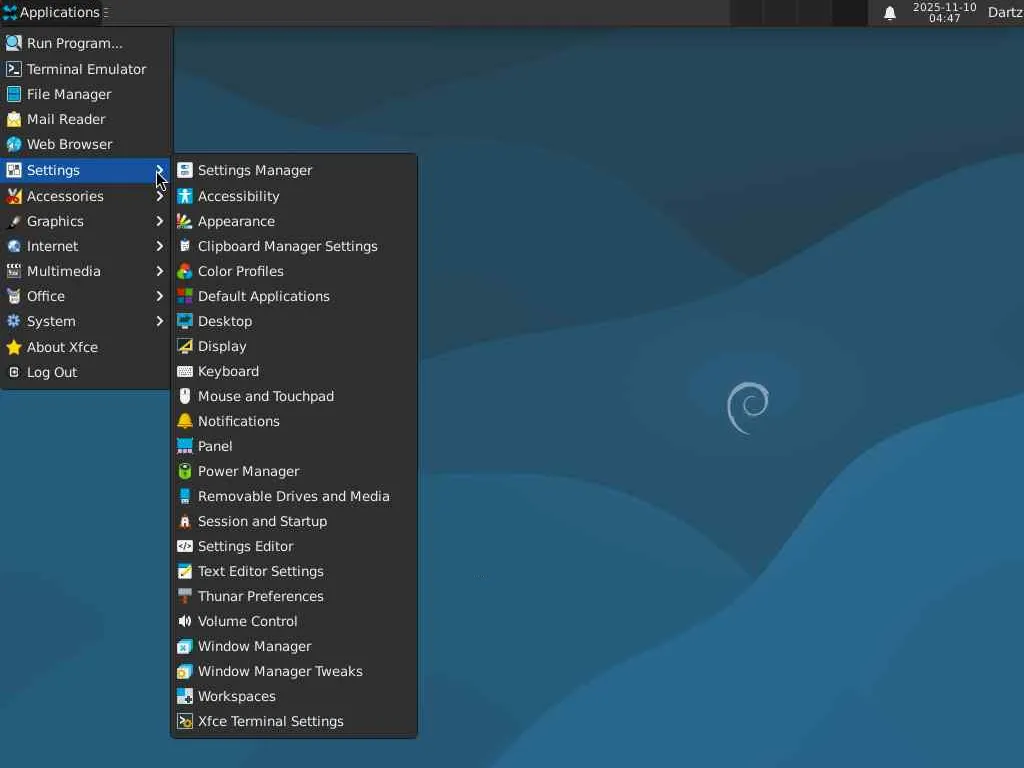
Task: Click the Dartz user name in panel
Action: click(1004, 12)
